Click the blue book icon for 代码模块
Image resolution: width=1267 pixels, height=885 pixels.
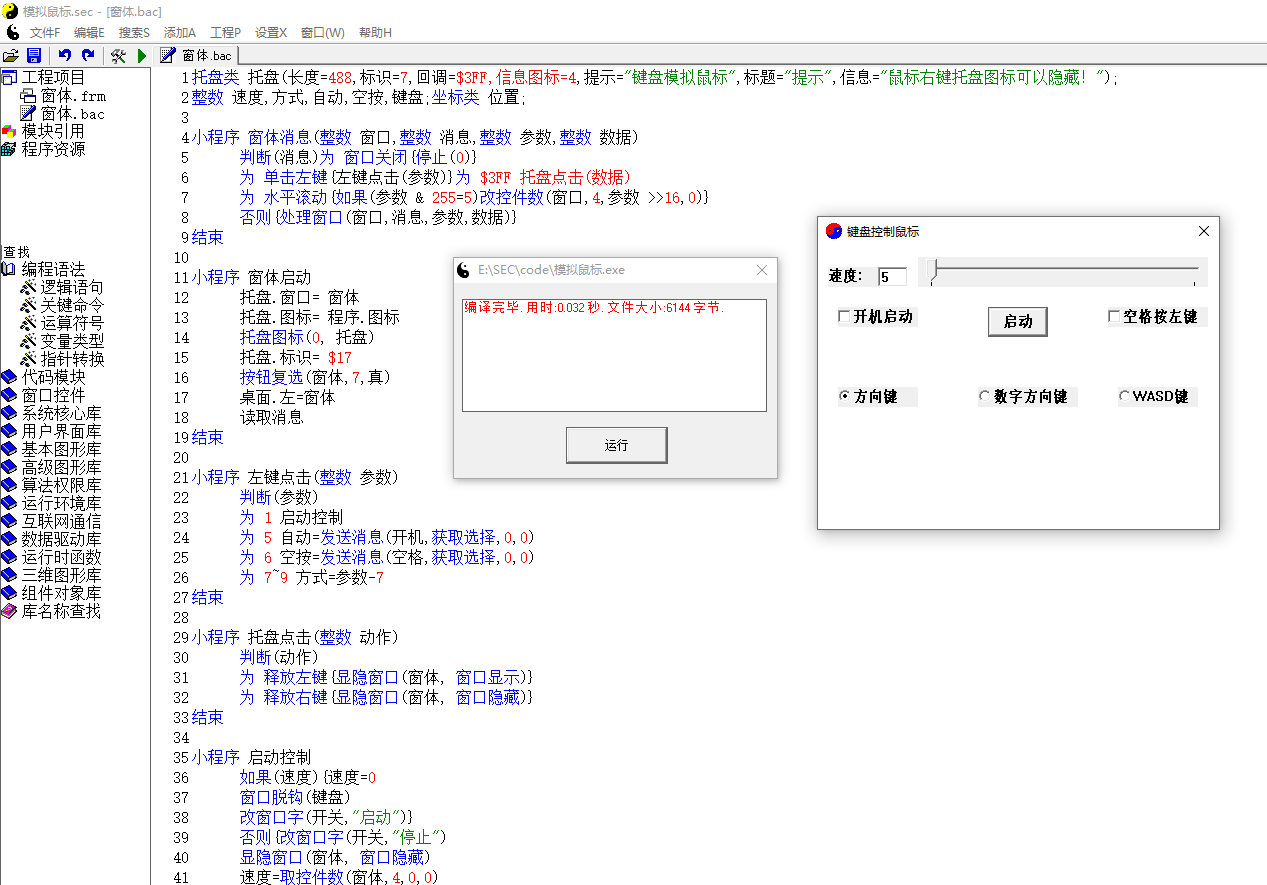tap(10, 377)
